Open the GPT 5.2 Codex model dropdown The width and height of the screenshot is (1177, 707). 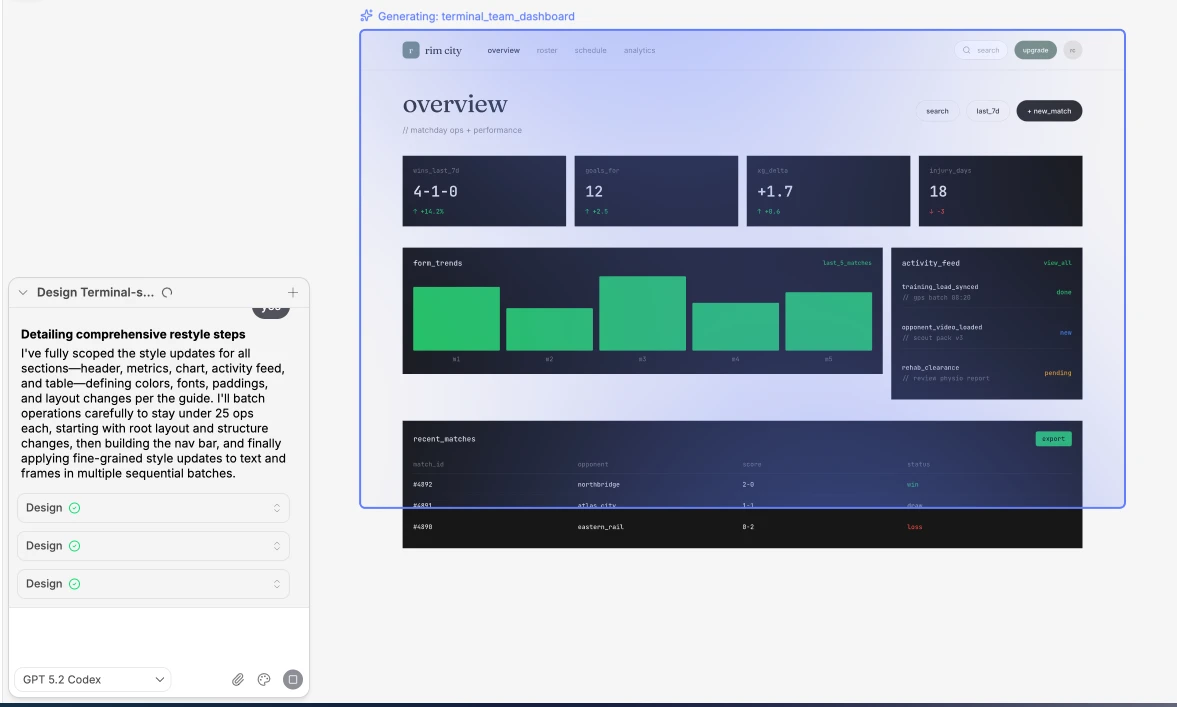92,679
